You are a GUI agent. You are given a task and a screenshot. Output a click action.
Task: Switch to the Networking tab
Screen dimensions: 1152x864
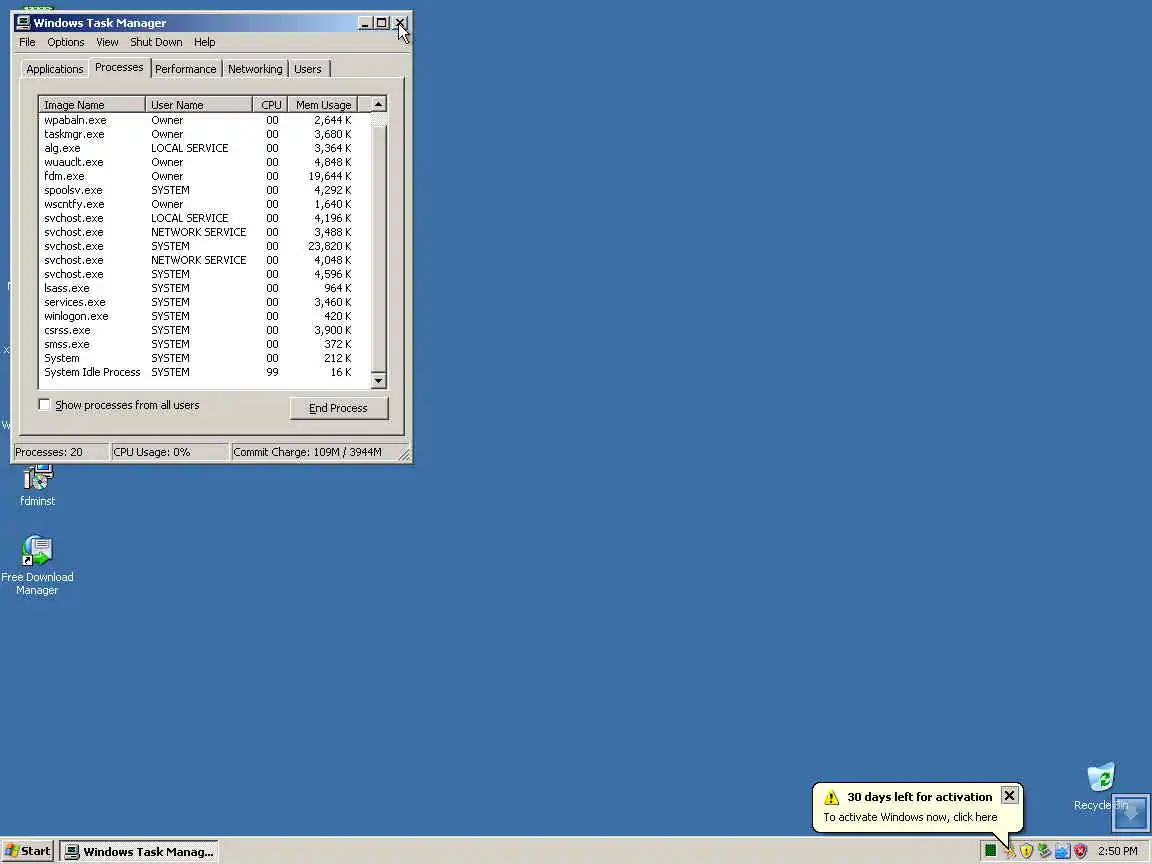255,69
